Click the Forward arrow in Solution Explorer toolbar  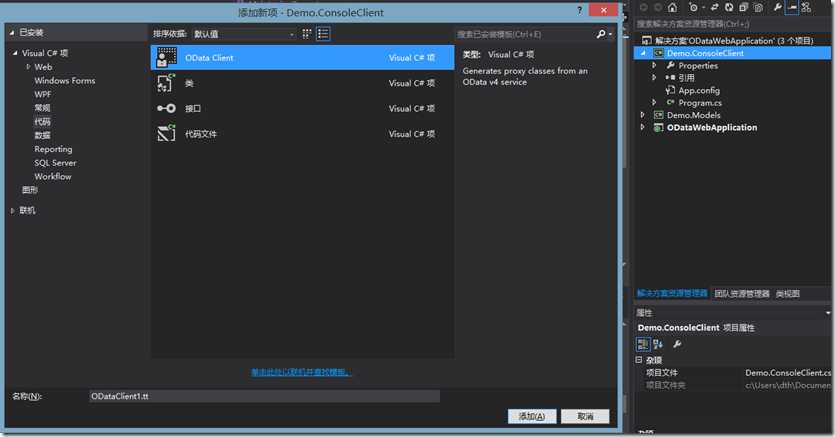click(x=658, y=7)
